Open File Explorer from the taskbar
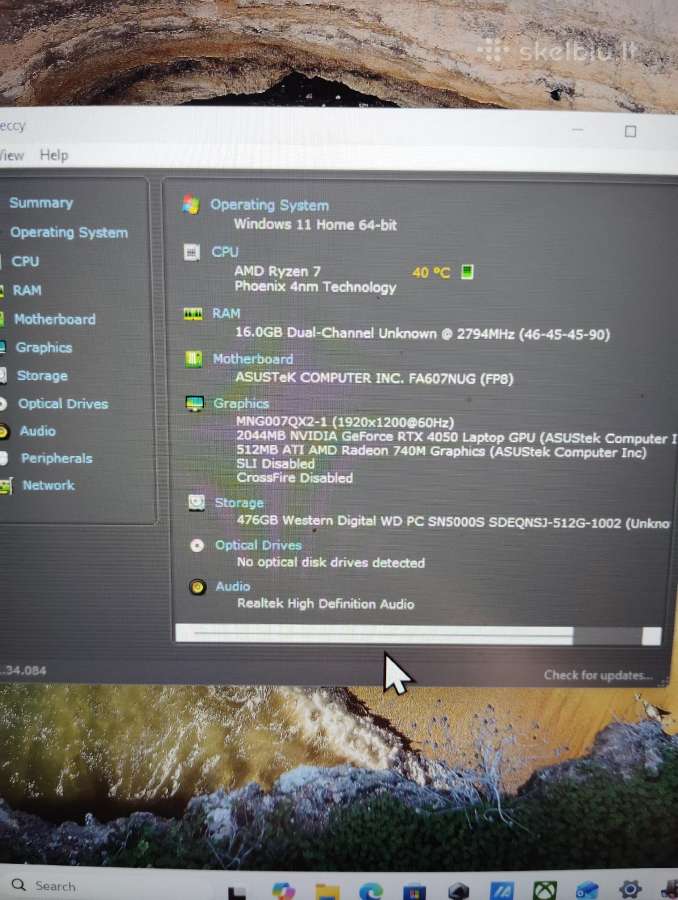Screen dimensions: 678x900 (327, 892)
